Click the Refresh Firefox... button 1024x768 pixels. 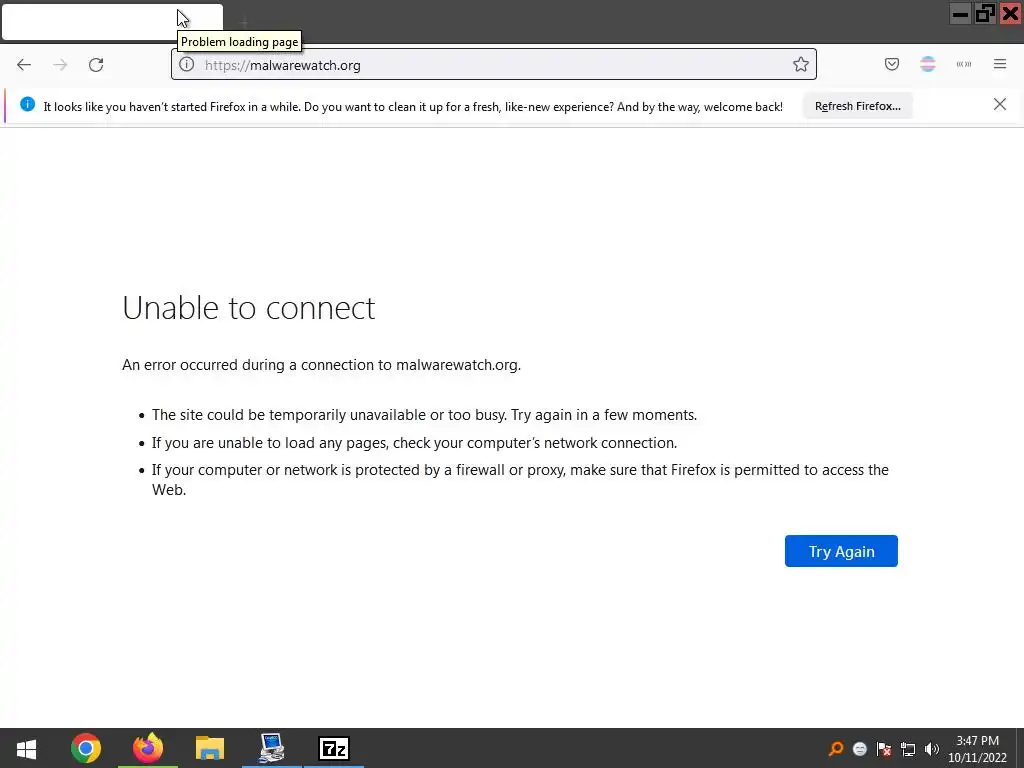click(857, 106)
